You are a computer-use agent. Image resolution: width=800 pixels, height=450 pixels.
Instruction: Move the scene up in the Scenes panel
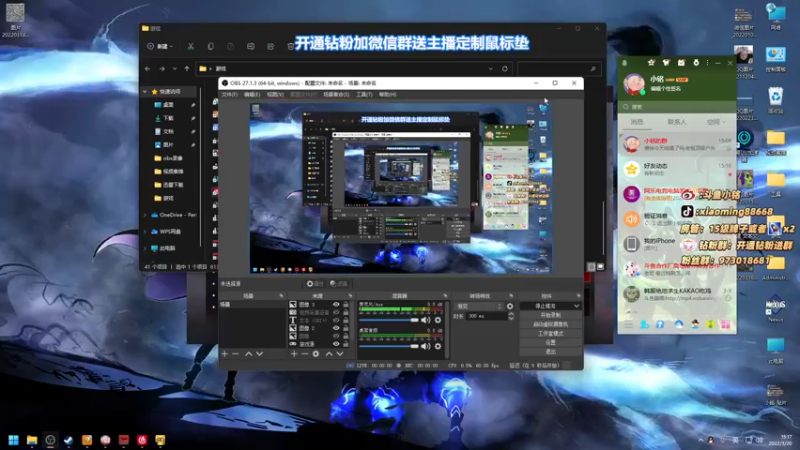pyautogui.click(x=248, y=354)
